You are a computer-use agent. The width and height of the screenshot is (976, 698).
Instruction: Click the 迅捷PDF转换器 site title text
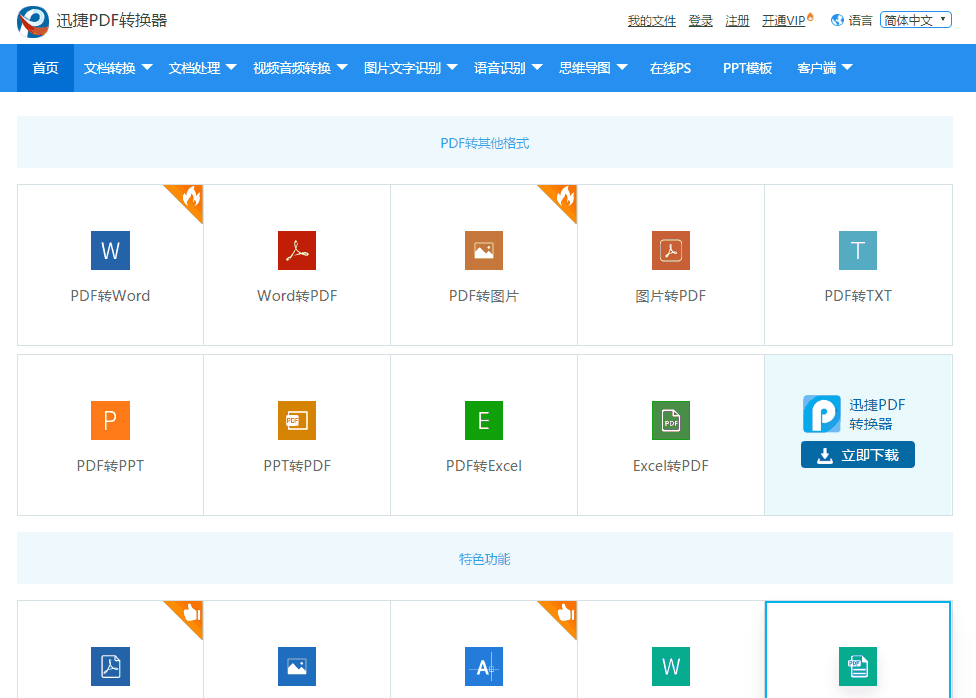point(111,21)
